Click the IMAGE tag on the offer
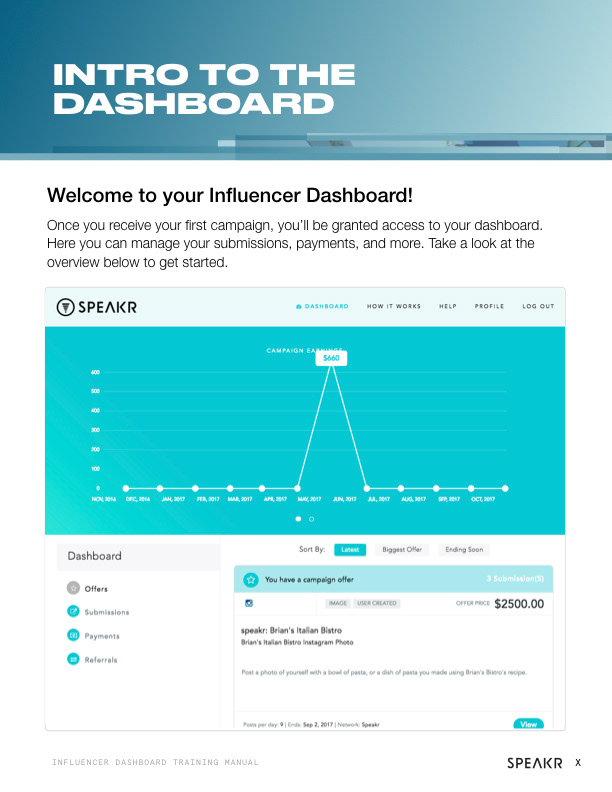Screen dimensions: 612x792 click(x=338, y=603)
